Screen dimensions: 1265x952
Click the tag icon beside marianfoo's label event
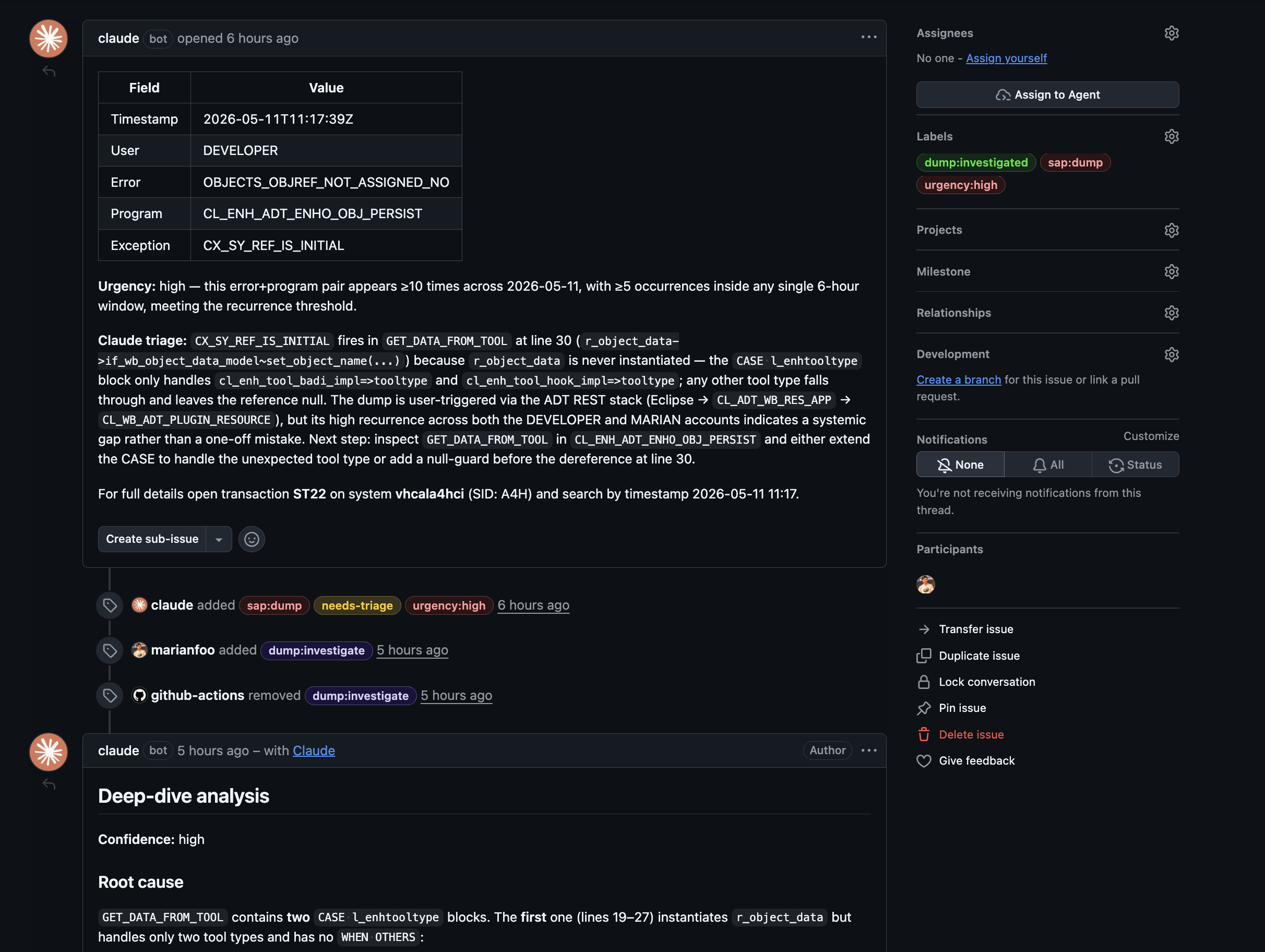110,650
